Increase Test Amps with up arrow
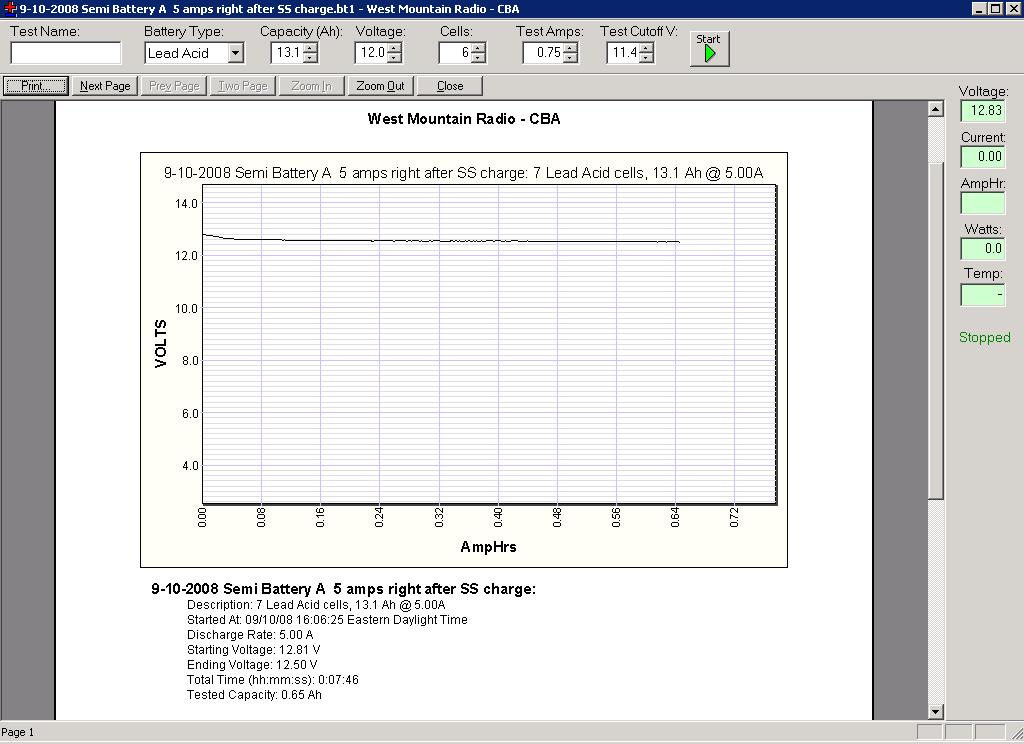 pos(571,48)
